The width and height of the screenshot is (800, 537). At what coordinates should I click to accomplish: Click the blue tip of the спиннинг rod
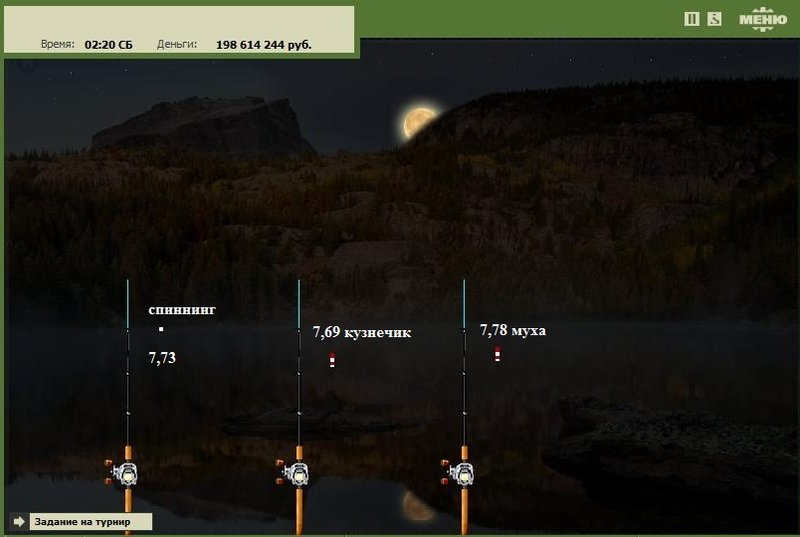tap(128, 303)
